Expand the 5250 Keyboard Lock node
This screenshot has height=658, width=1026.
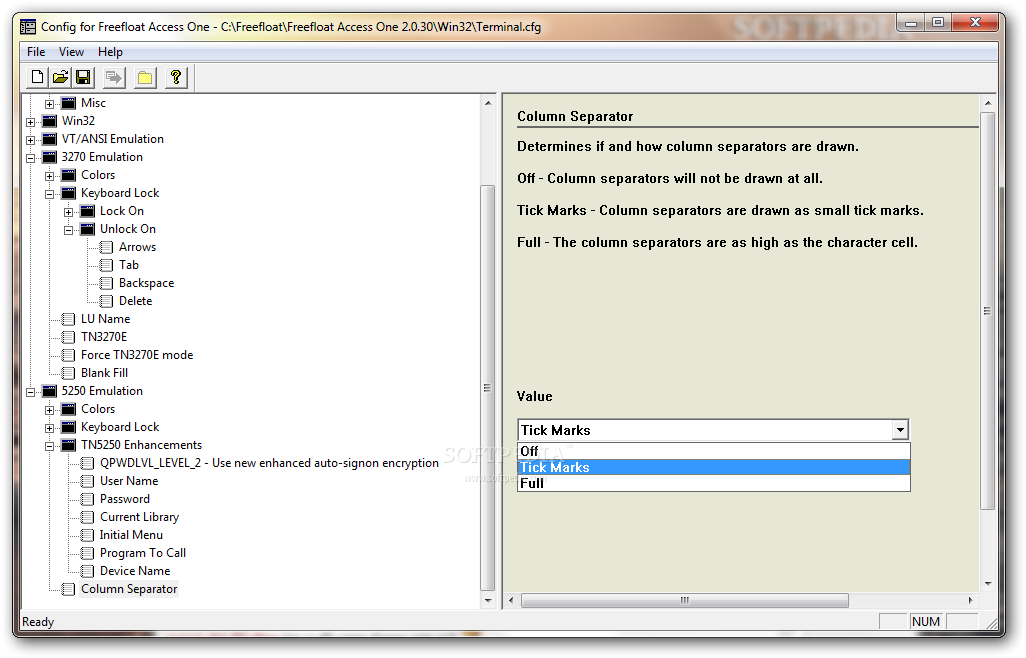click(50, 427)
